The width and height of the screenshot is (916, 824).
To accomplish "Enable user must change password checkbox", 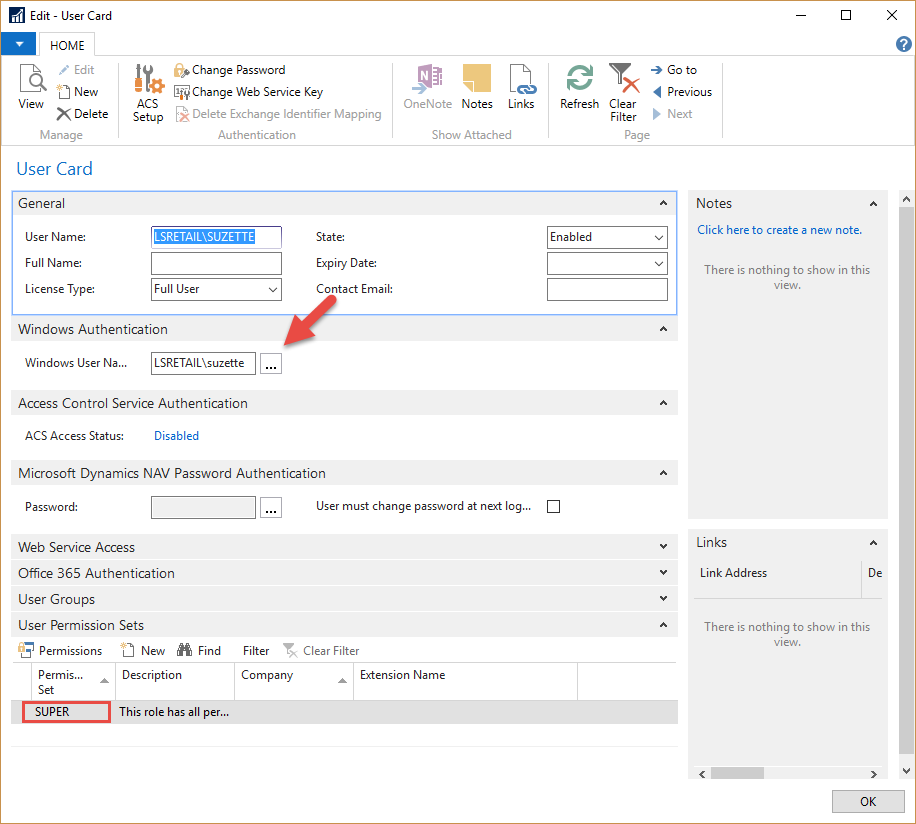I will coord(554,507).
